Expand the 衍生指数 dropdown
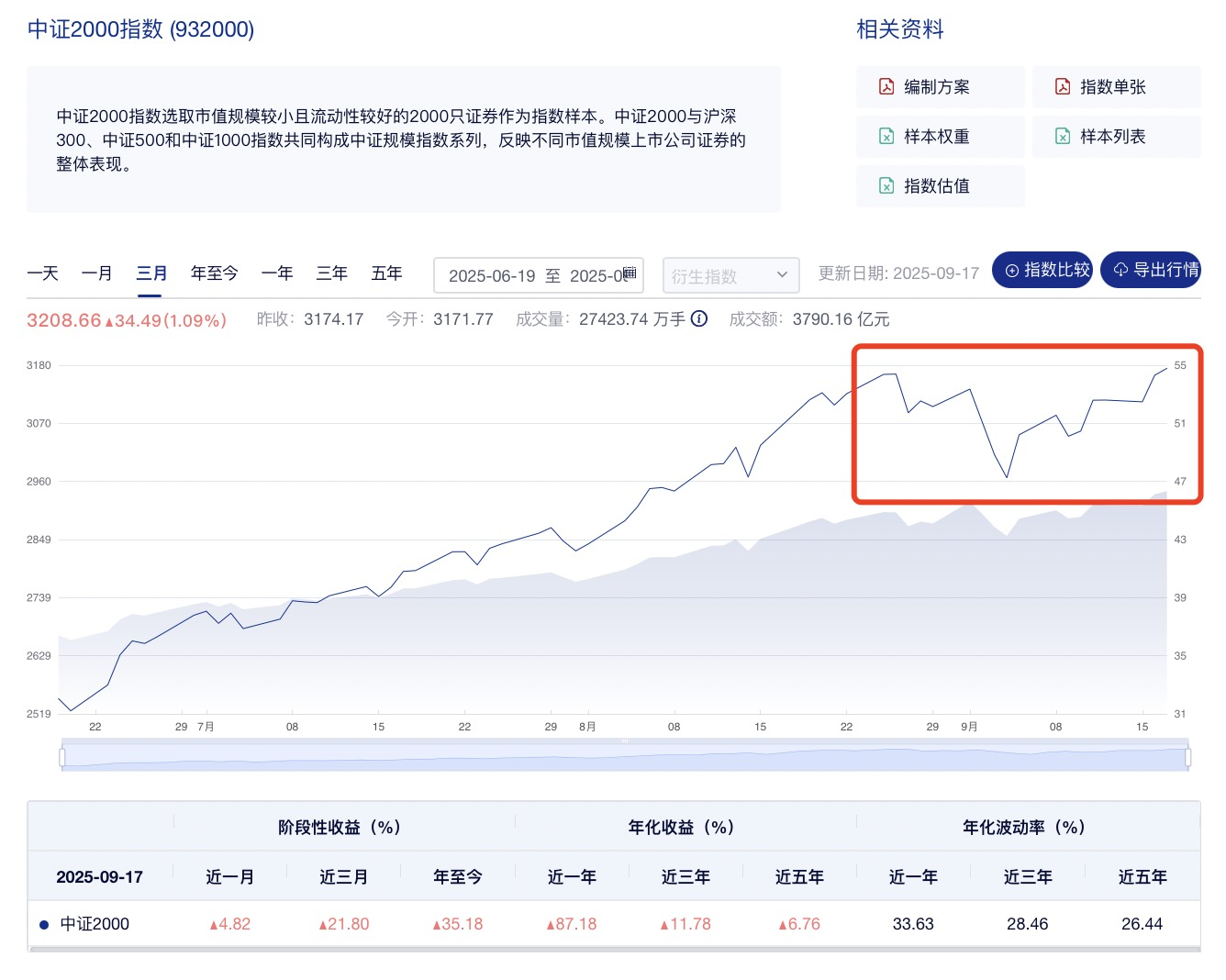Viewport: 1226px width, 980px height. pos(731,275)
